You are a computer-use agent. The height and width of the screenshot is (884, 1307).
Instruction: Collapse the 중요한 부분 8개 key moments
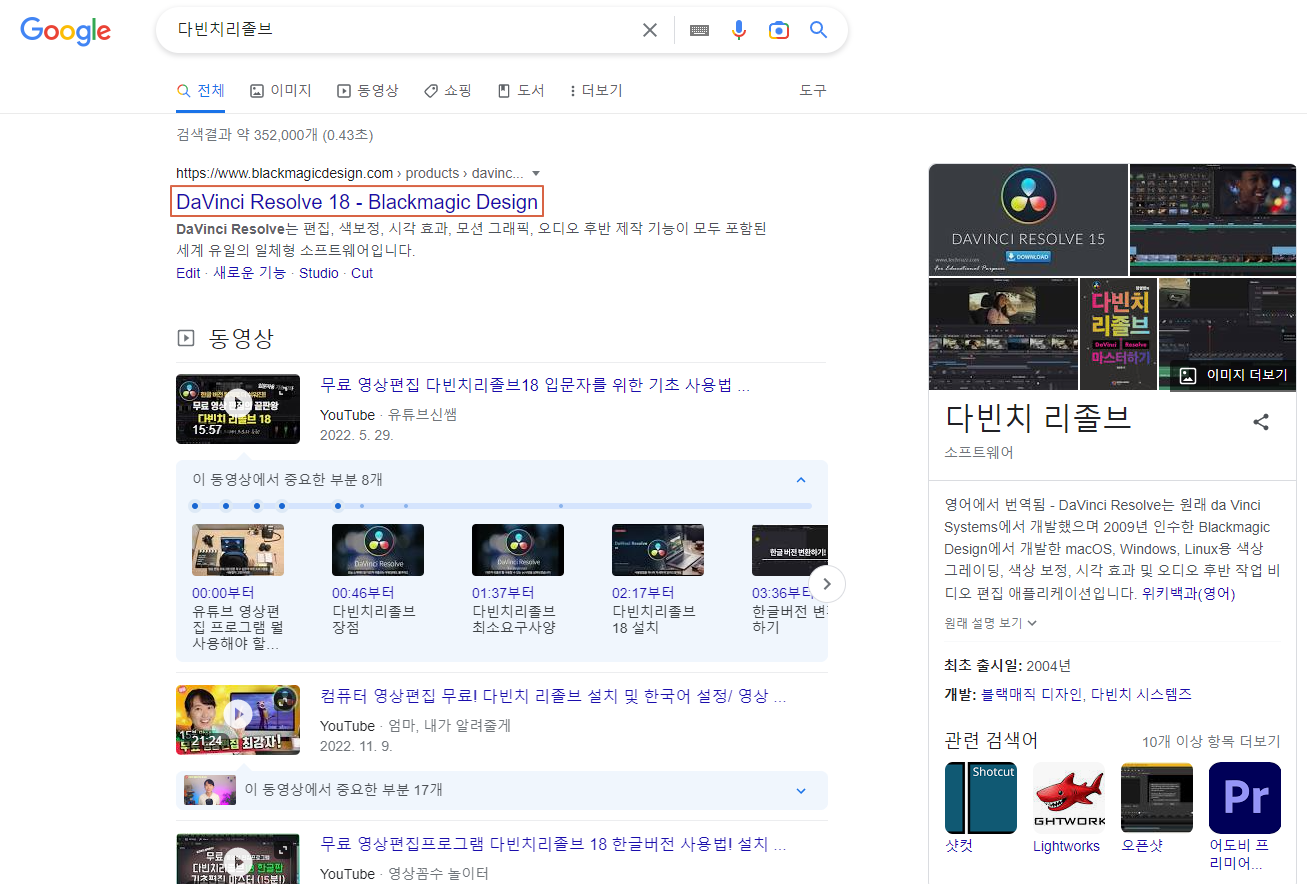pos(801,480)
